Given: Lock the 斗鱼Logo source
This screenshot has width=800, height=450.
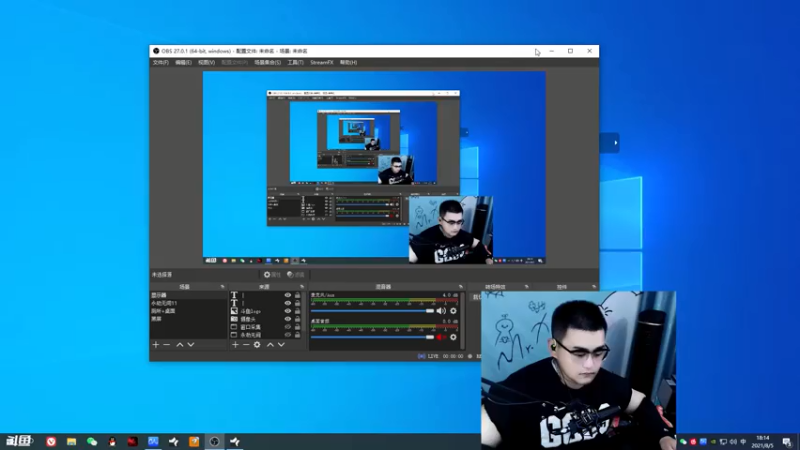Looking at the screenshot, I should pos(297,311).
